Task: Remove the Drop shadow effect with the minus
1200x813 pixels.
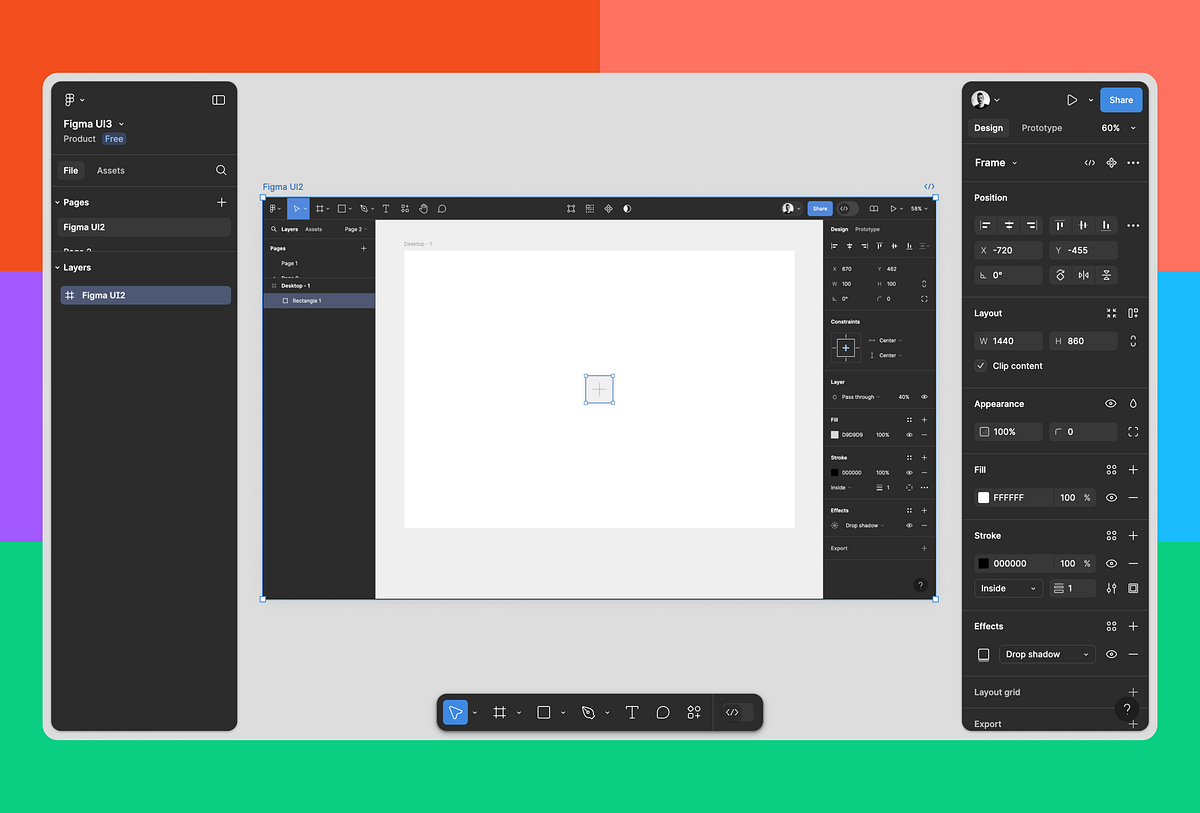Action: [1133, 654]
